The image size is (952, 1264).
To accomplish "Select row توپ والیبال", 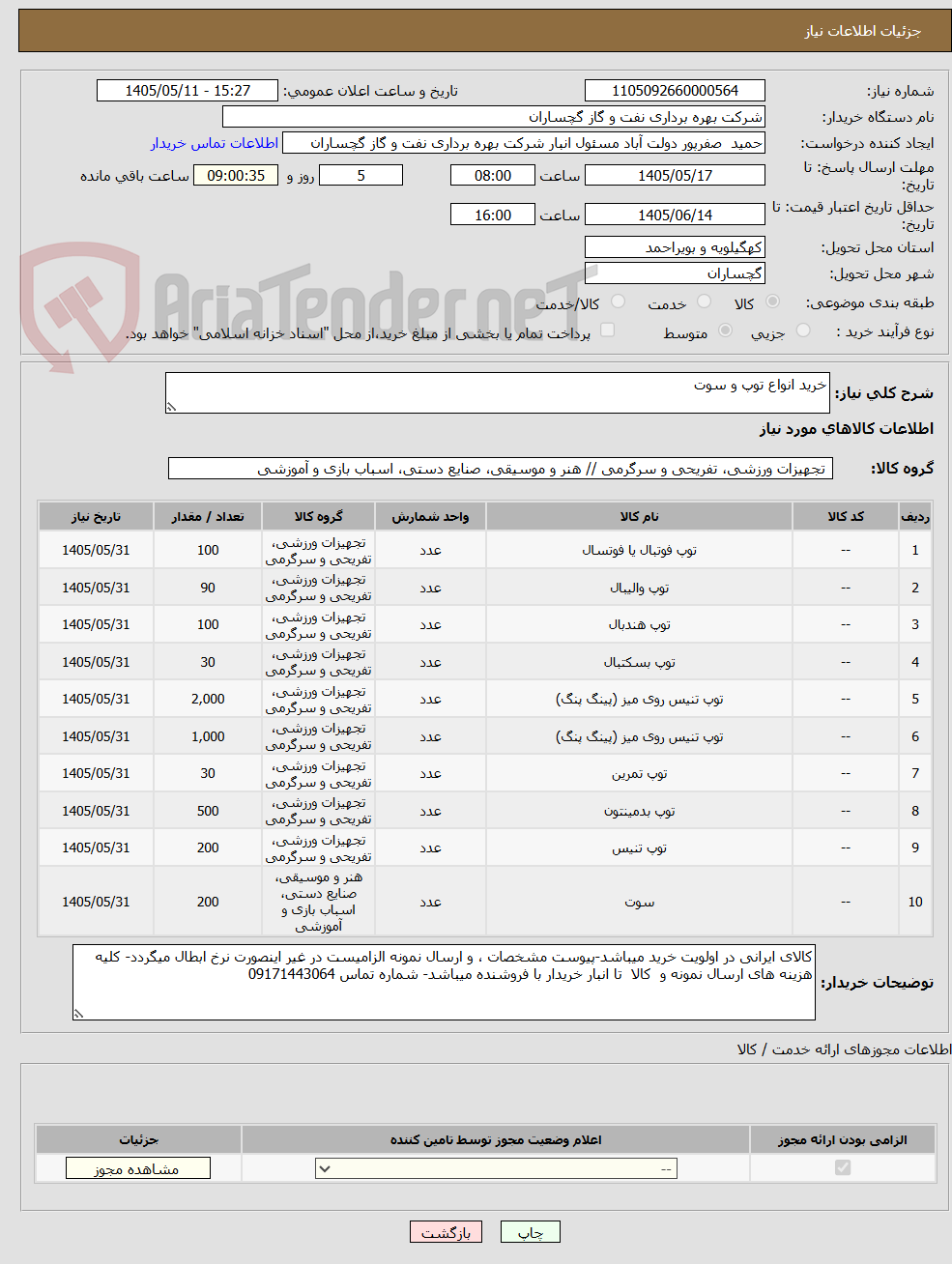I will (485, 588).
